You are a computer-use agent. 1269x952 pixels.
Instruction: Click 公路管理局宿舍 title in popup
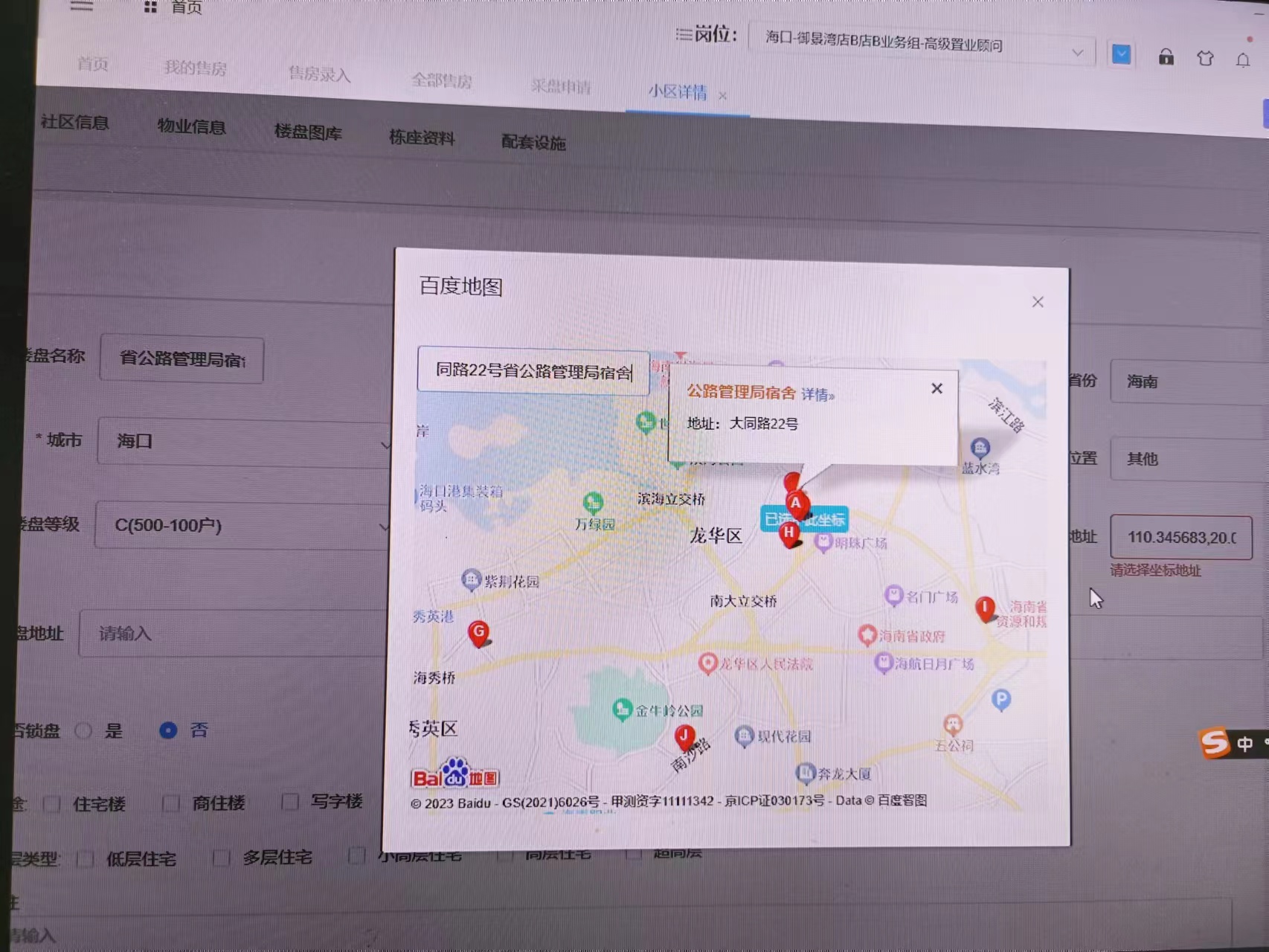click(741, 392)
